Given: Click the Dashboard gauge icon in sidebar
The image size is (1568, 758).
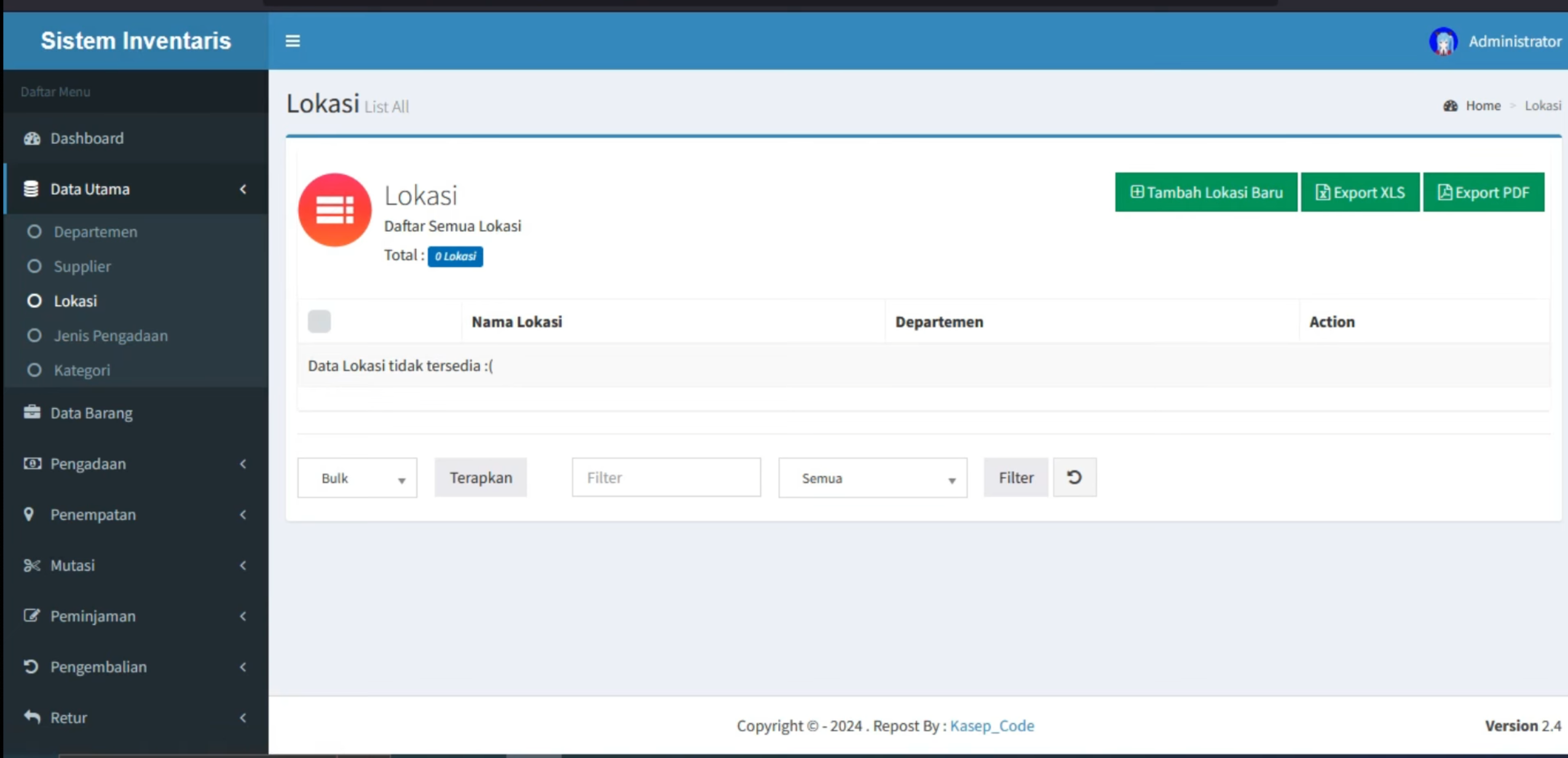Looking at the screenshot, I should point(32,138).
